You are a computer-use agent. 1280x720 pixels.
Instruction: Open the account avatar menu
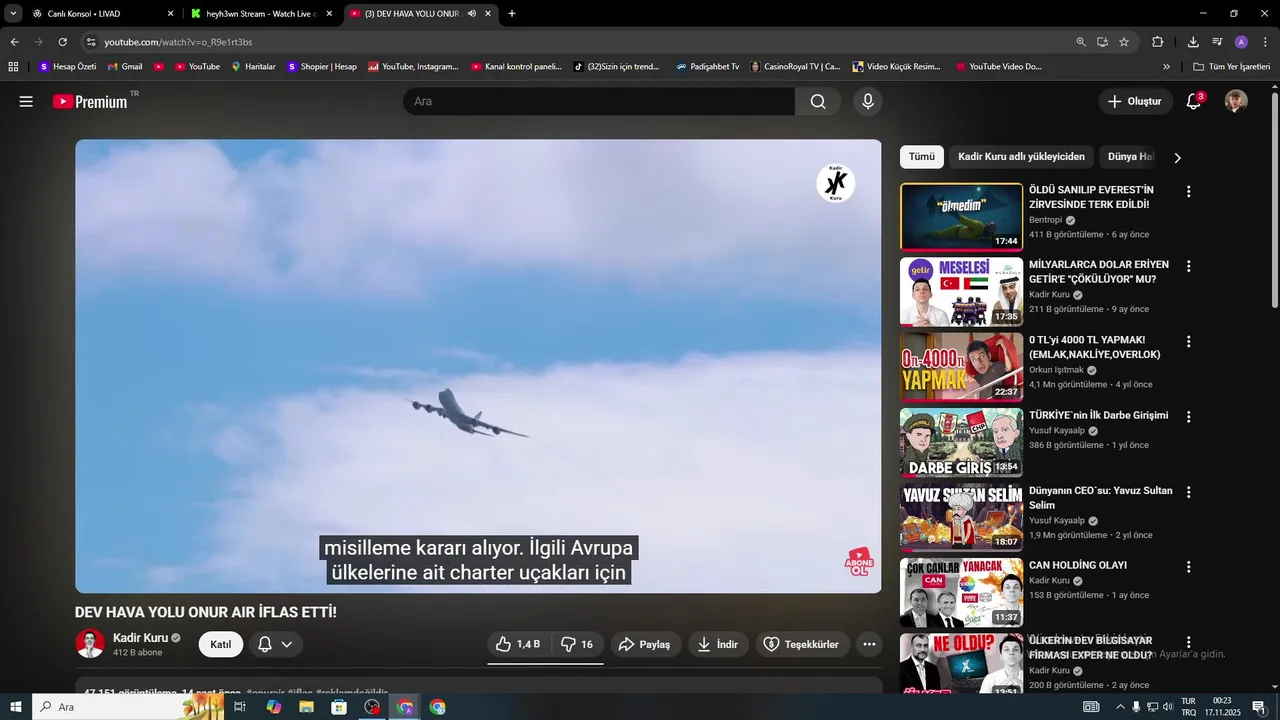[1236, 101]
